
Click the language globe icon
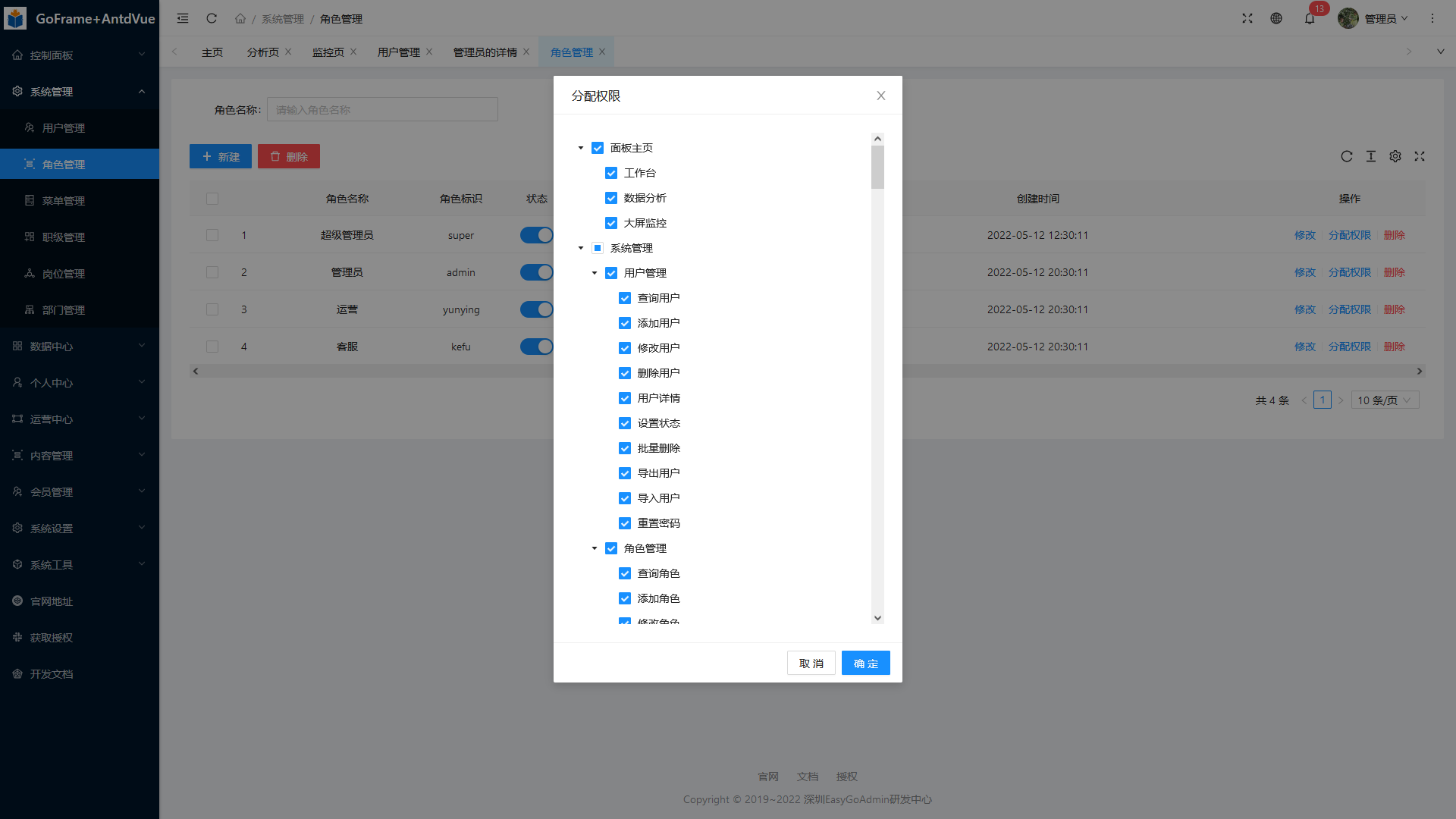tap(1276, 19)
